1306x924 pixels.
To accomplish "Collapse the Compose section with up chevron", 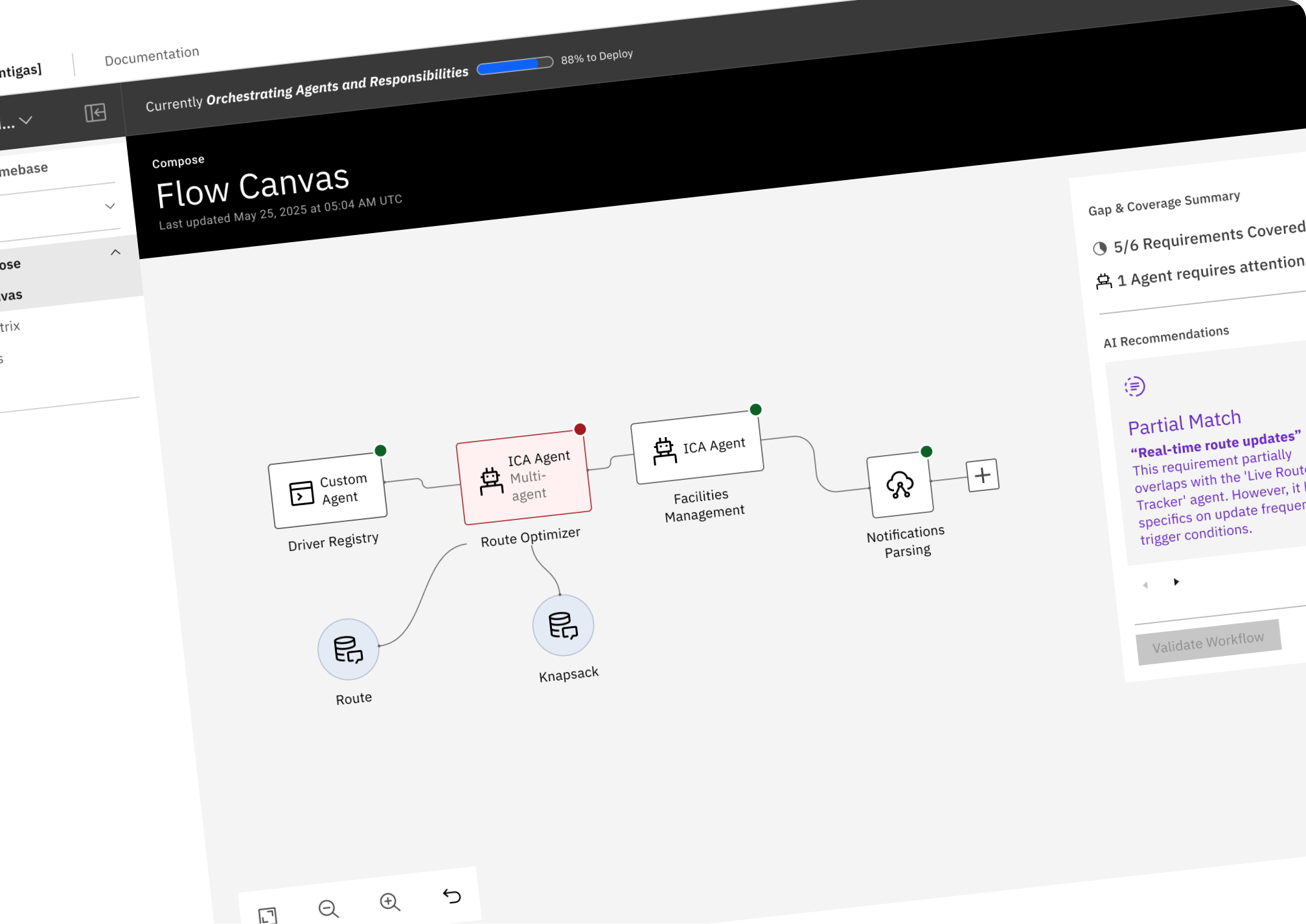I will click(115, 253).
